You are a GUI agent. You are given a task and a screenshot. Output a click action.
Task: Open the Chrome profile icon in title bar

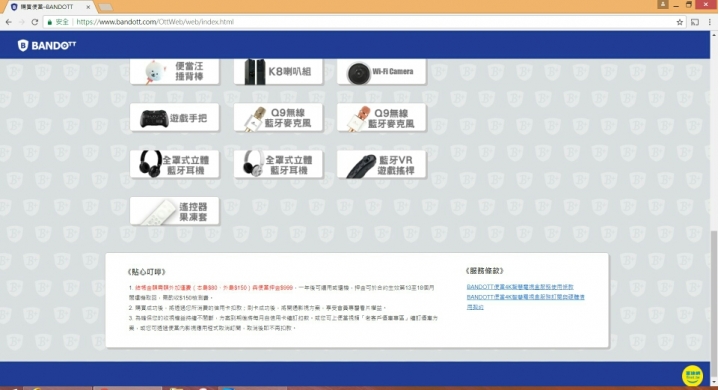click(663, 4)
